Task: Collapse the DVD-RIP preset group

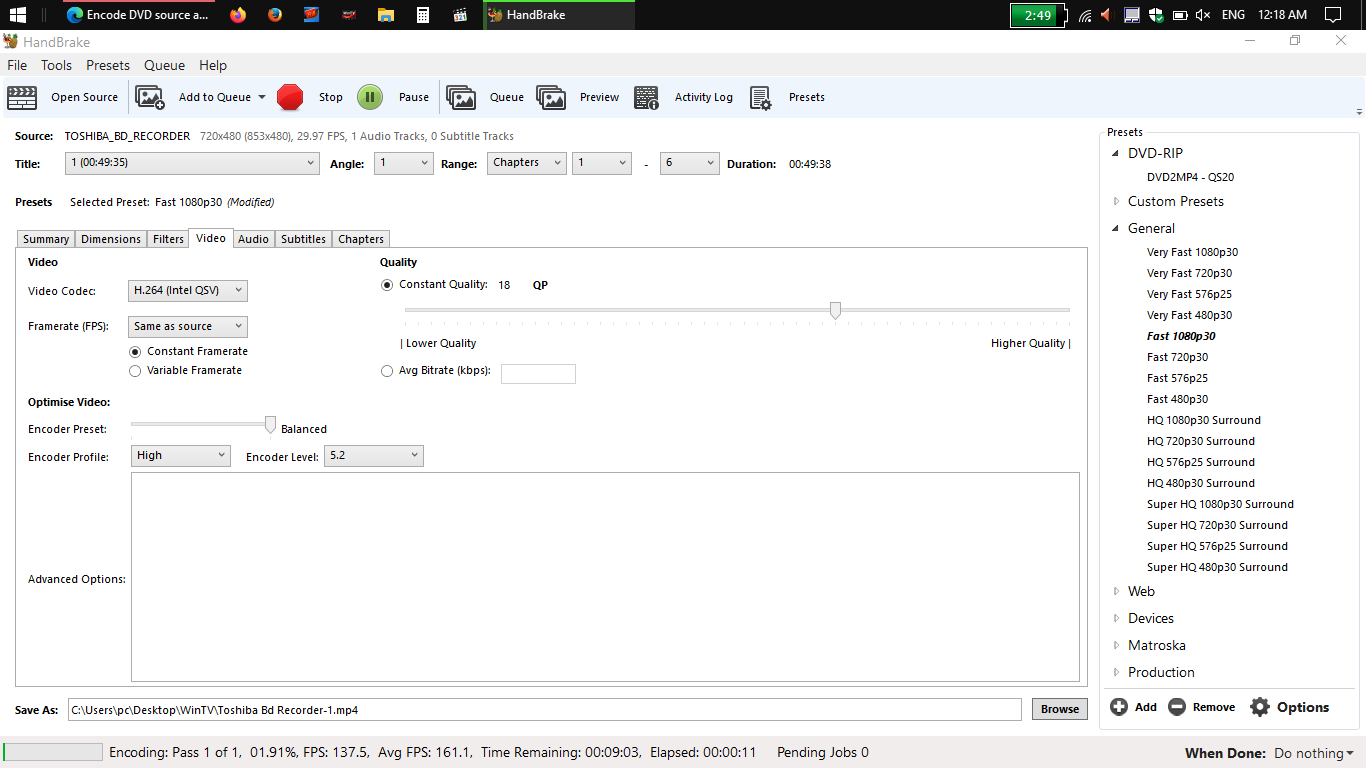Action: pyautogui.click(x=1116, y=154)
